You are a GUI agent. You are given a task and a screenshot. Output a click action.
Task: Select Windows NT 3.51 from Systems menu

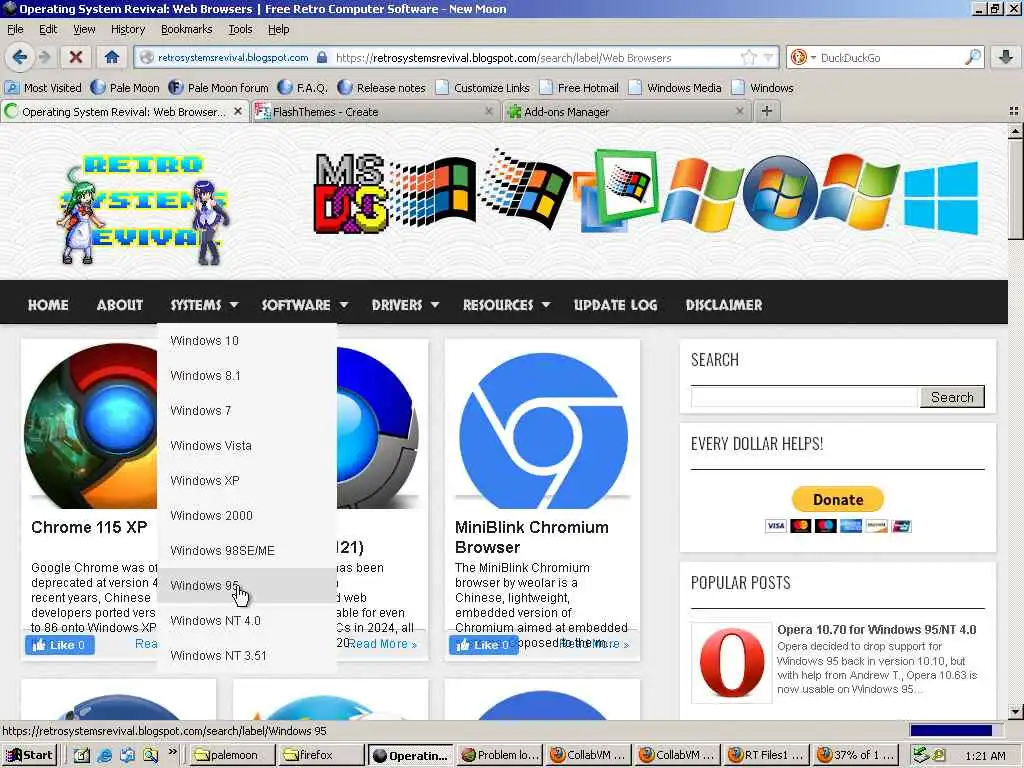247,656
